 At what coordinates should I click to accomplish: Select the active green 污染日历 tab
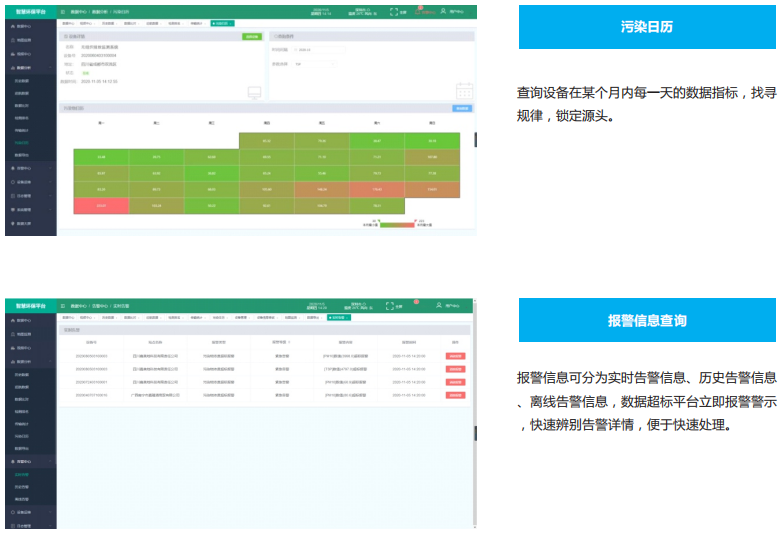pos(223,22)
